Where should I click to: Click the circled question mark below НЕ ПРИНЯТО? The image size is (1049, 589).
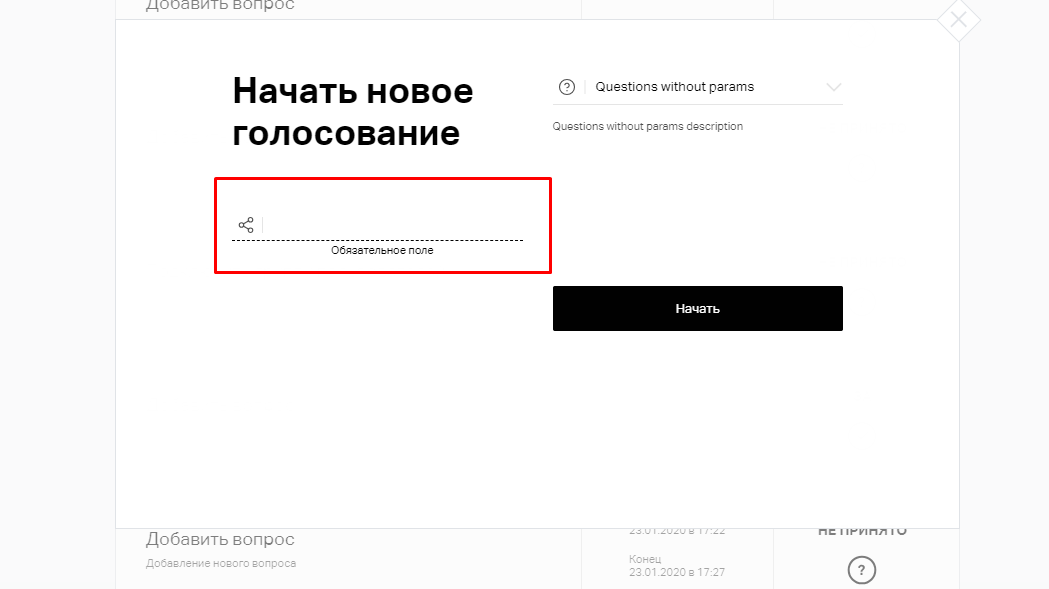click(862, 570)
